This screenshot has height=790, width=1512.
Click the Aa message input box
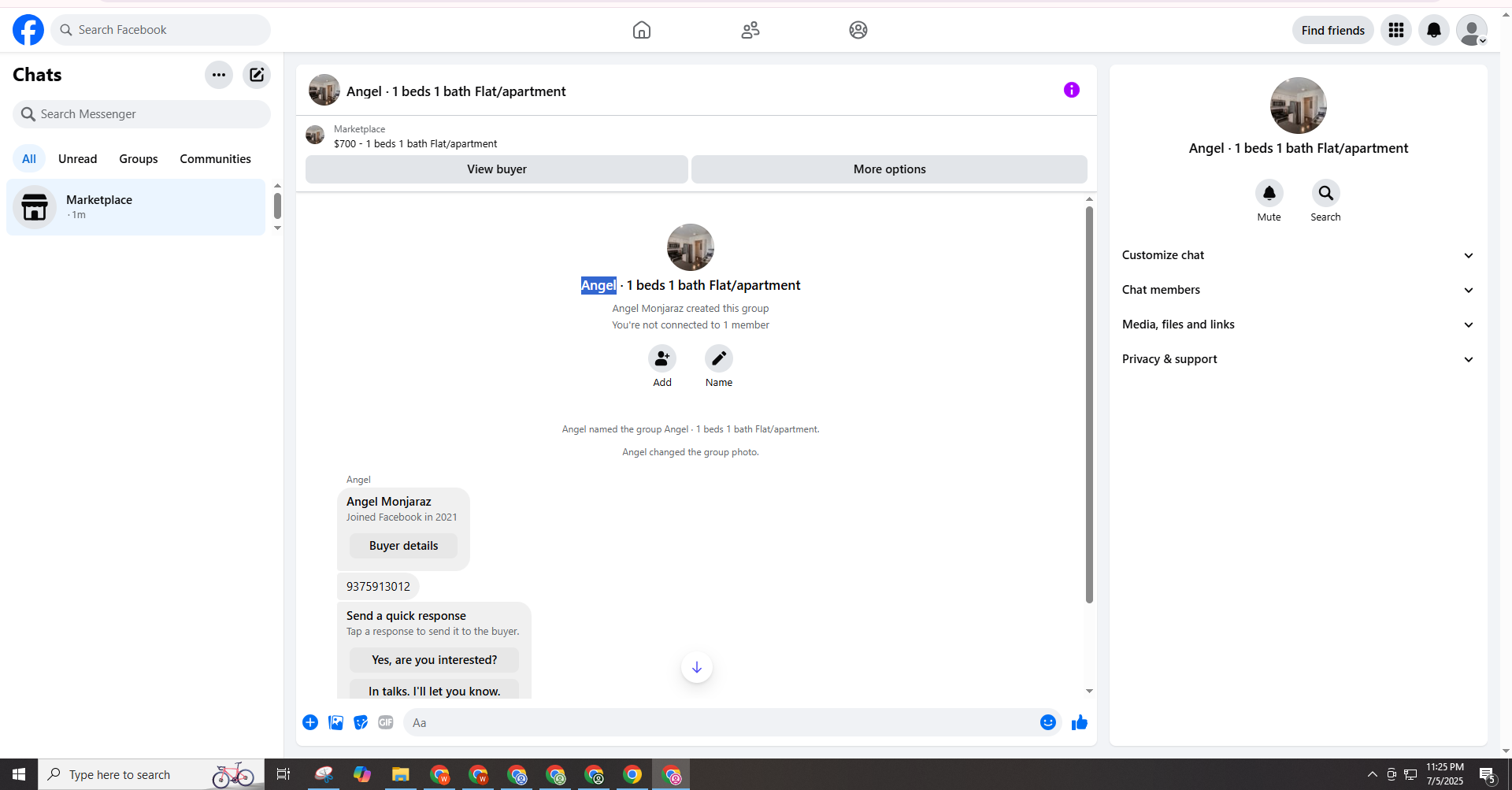click(x=723, y=722)
